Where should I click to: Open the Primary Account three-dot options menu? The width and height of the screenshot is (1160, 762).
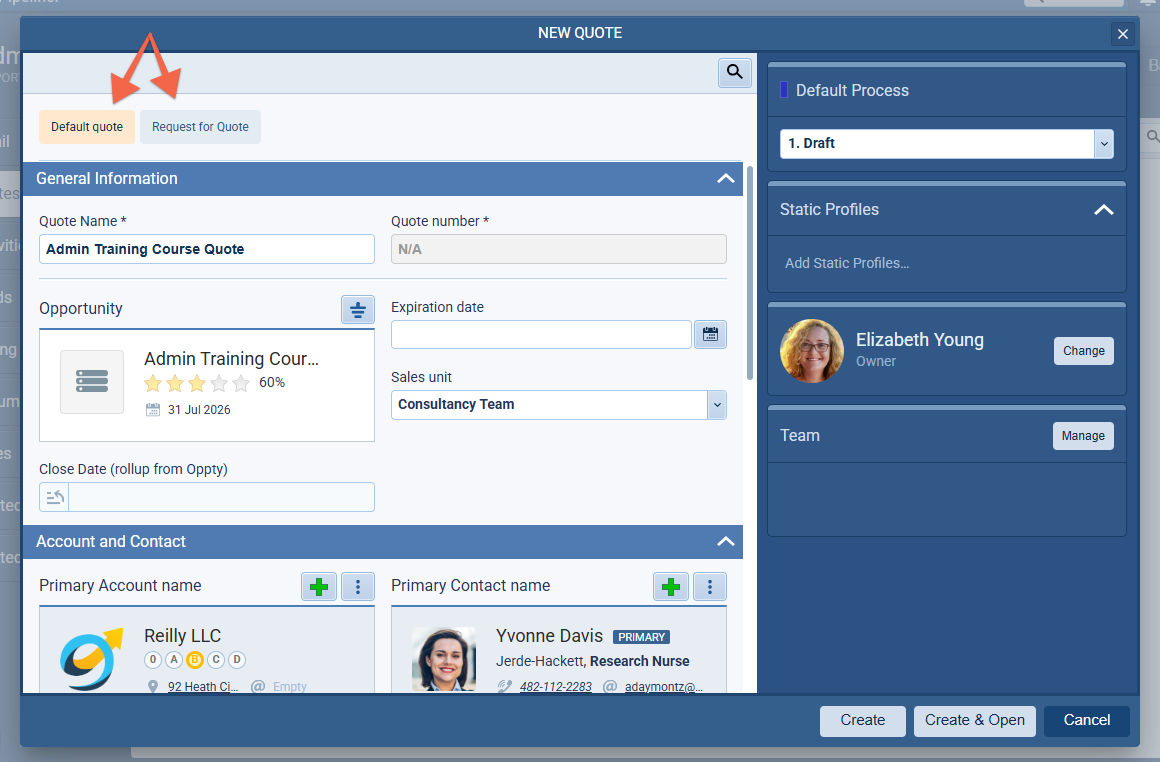pos(357,586)
